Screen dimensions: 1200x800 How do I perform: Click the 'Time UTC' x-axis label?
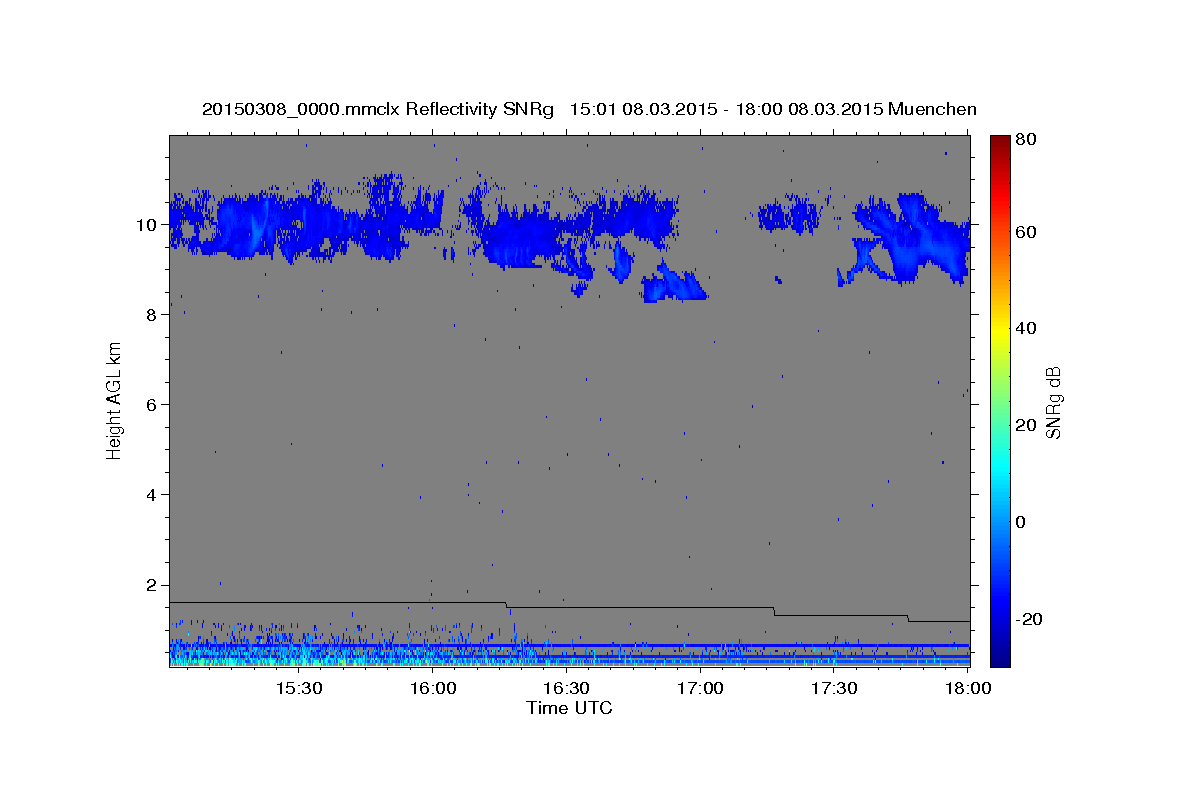coord(569,708)
